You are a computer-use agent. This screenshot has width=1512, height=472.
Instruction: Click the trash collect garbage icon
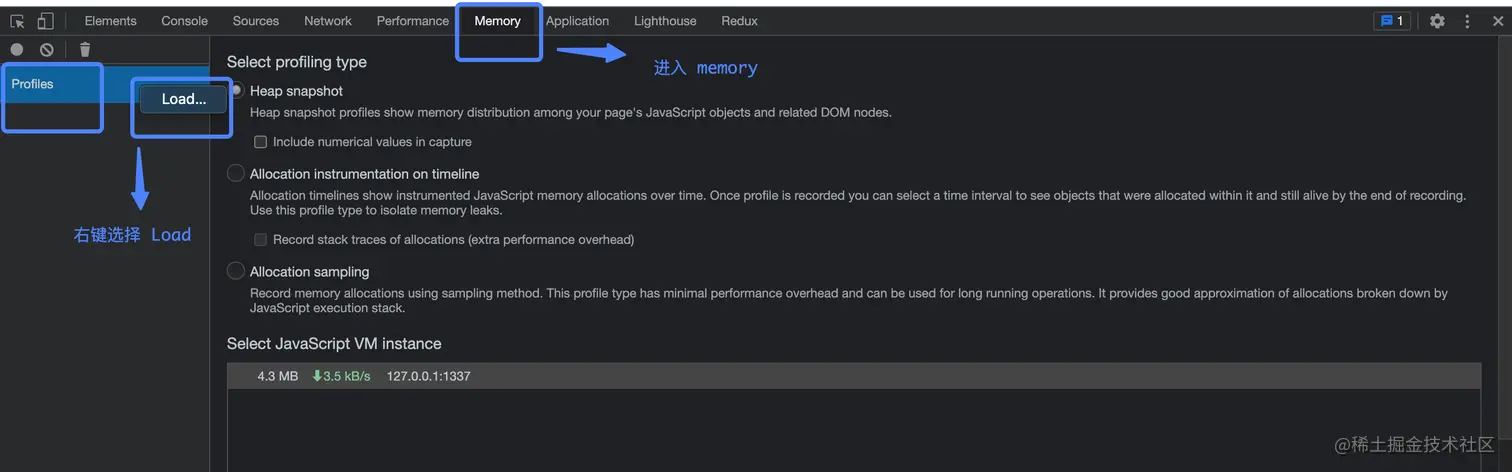tap(85, 49)
